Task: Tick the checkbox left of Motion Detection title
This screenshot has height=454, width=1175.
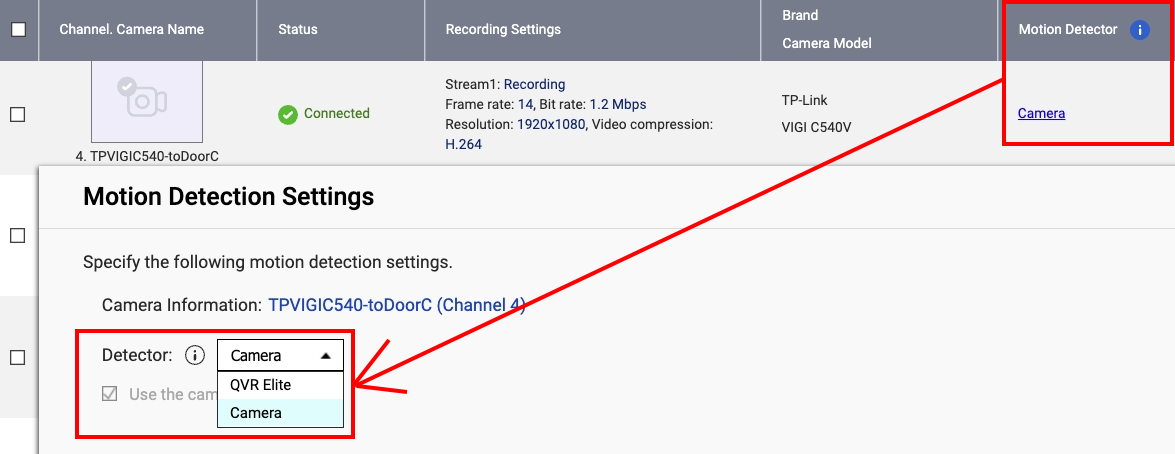Action: click(x=17, y=235)
